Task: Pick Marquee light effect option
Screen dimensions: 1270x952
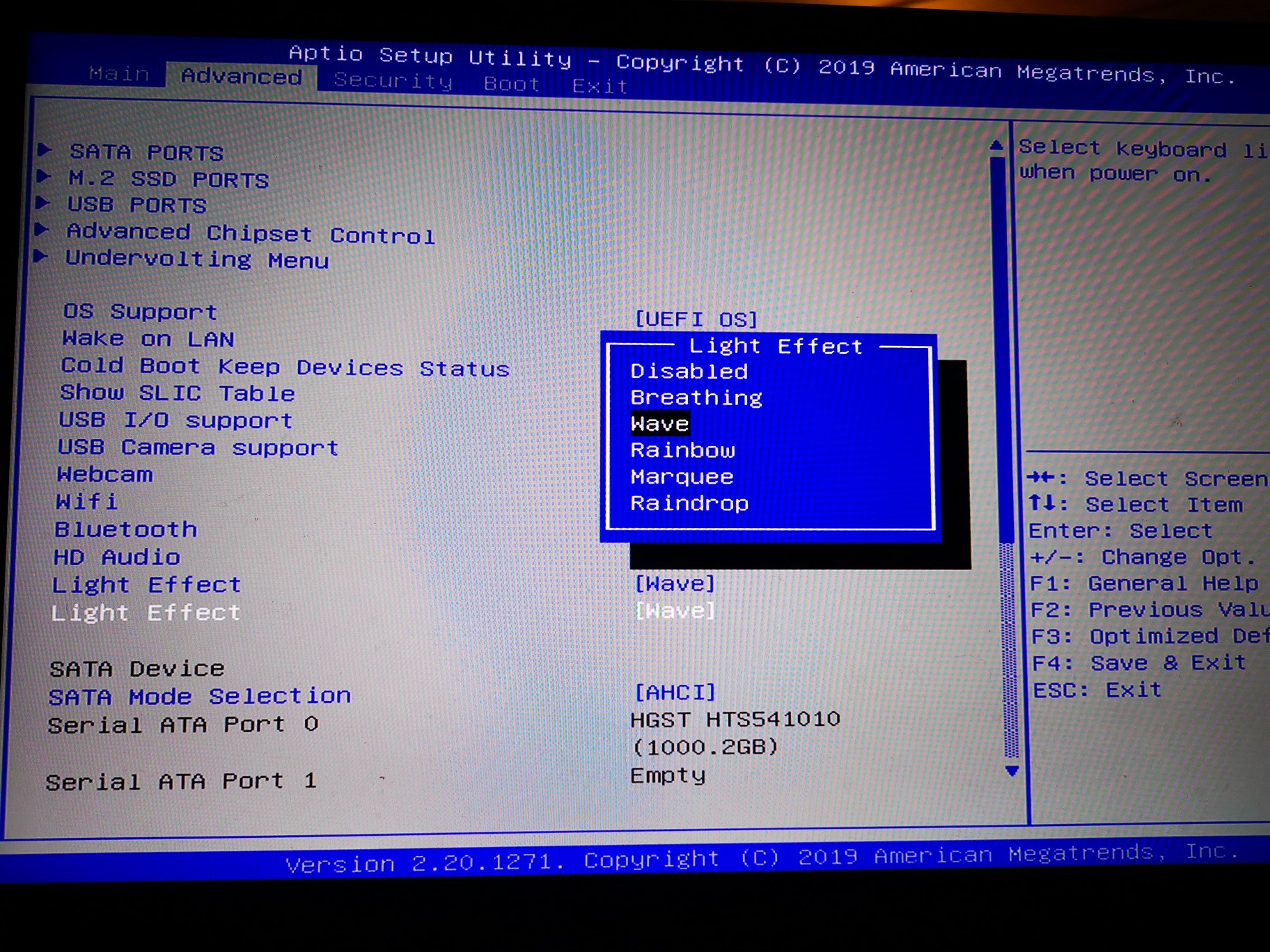Action: pyautogui.click(x=682, y=477)
